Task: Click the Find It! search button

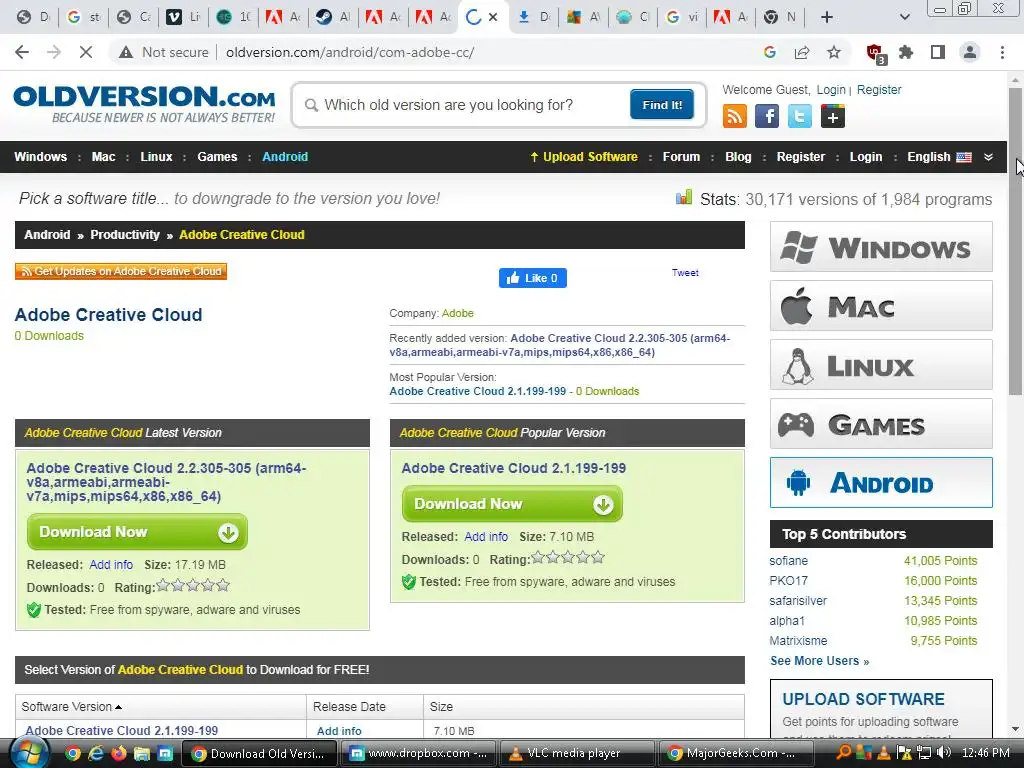Action: click(x=662, y=104)
